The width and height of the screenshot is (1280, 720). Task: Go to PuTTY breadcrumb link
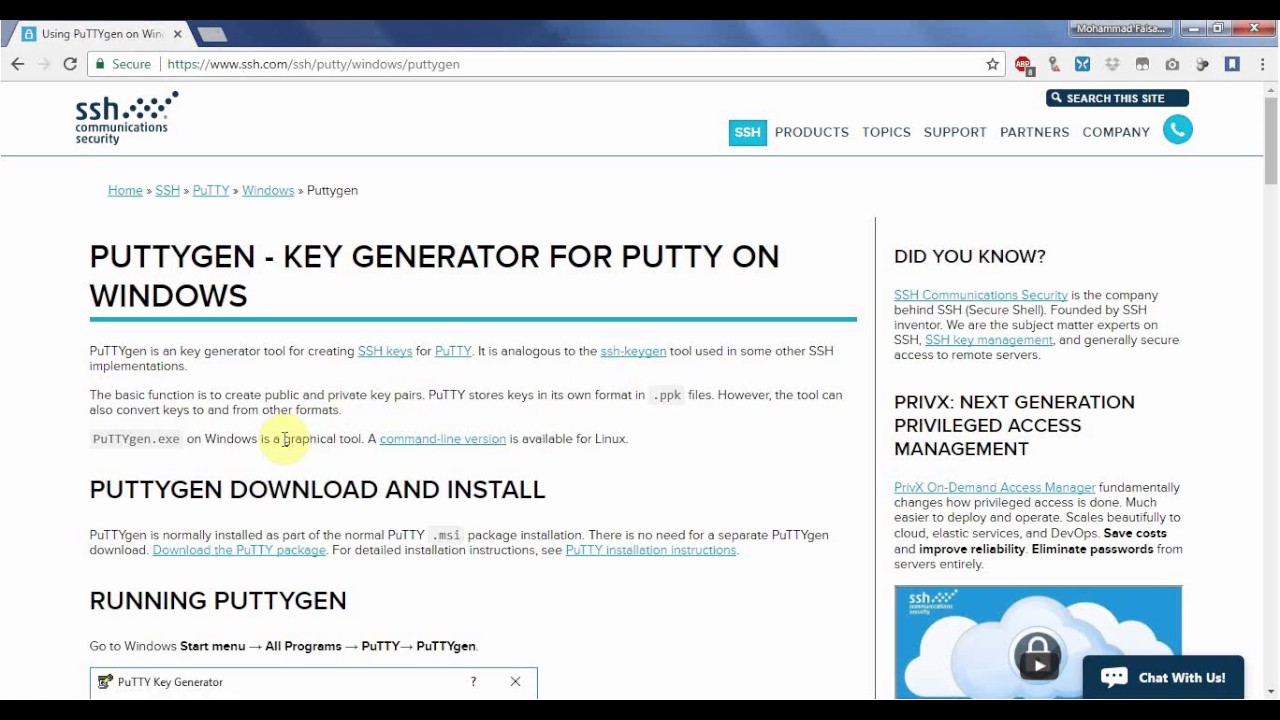click(x=211, y=190)
